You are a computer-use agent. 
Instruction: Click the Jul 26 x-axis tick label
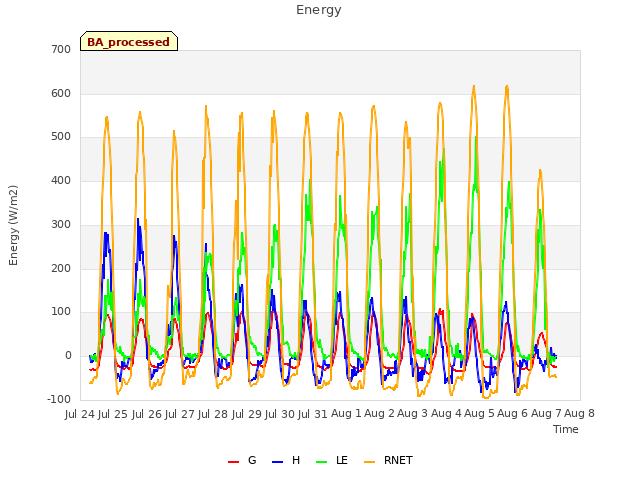click(x=147, y=414)
